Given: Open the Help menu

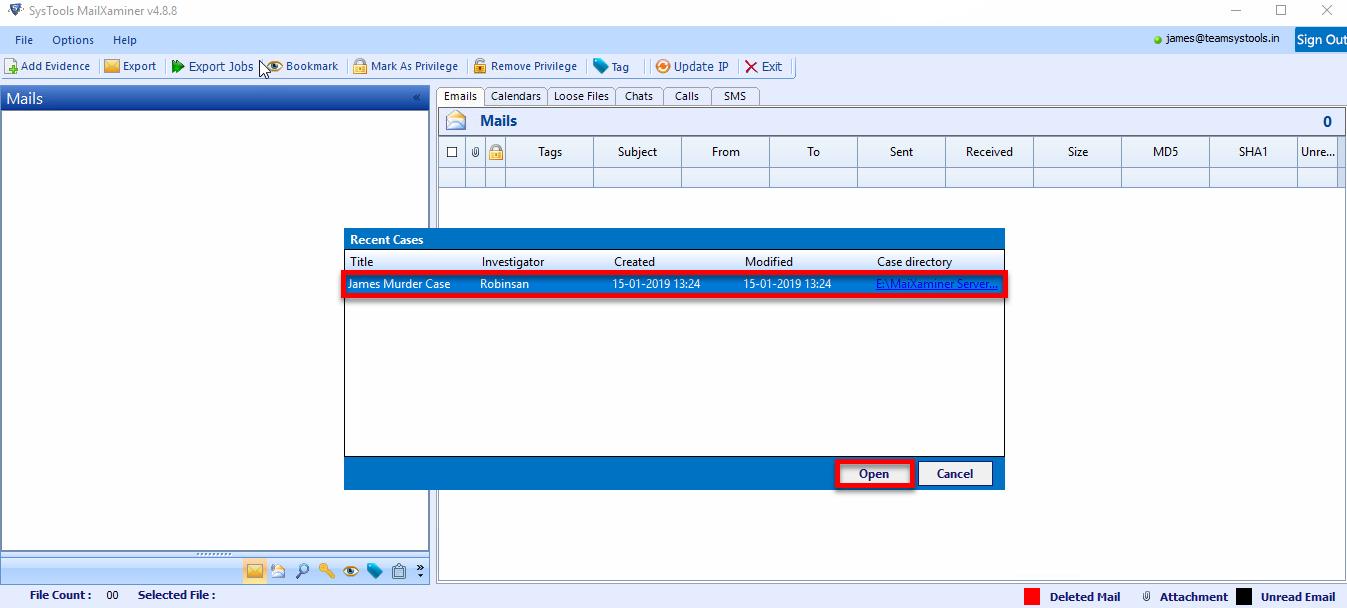Looking at the screenshot, I should coord(125,40).
